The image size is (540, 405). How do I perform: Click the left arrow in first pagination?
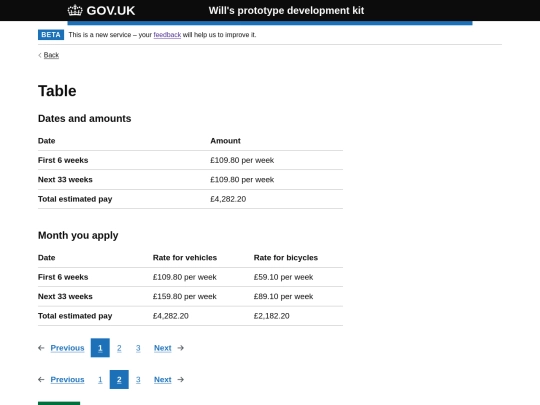(41, 348)
